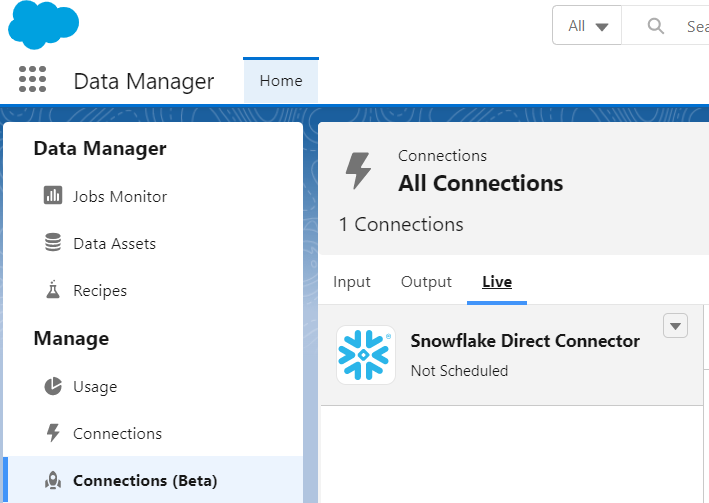Switch to the Input tab
The image size is (709, 503).
(x=352, y=282)
